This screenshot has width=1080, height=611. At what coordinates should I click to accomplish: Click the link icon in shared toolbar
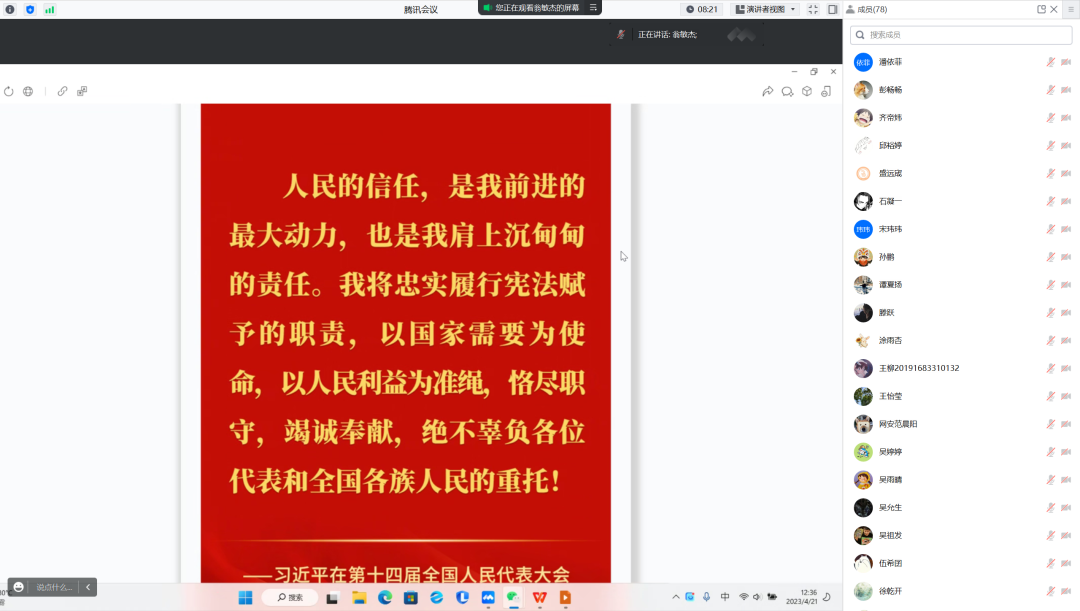point(62,91)
